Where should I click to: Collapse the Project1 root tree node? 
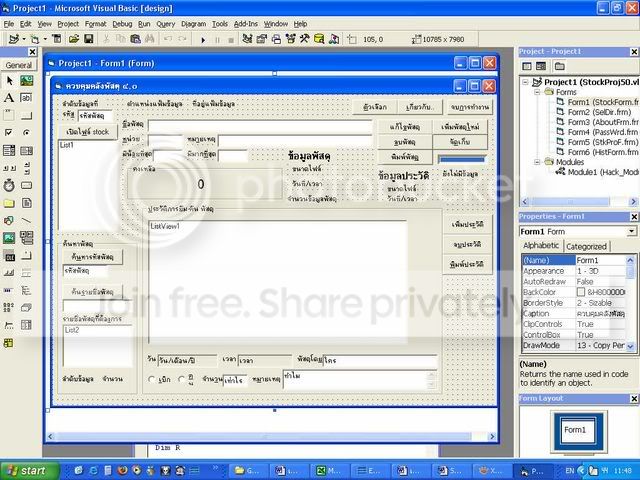[525, 82]
